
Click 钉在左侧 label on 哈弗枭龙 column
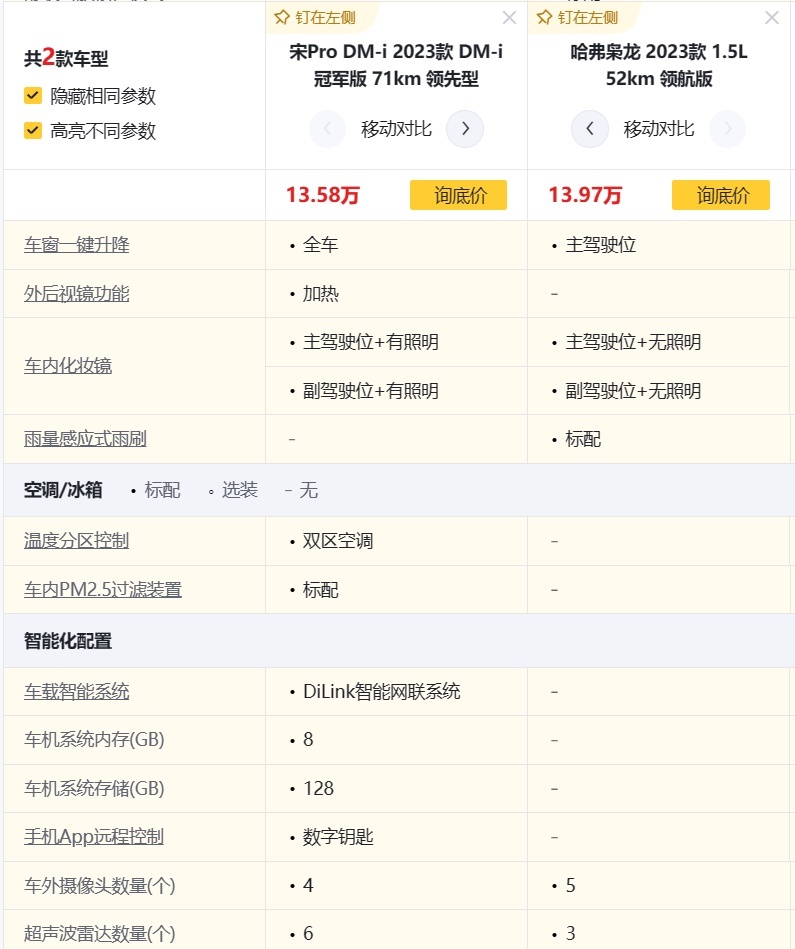pyautogui.click(x=587, y=18)
